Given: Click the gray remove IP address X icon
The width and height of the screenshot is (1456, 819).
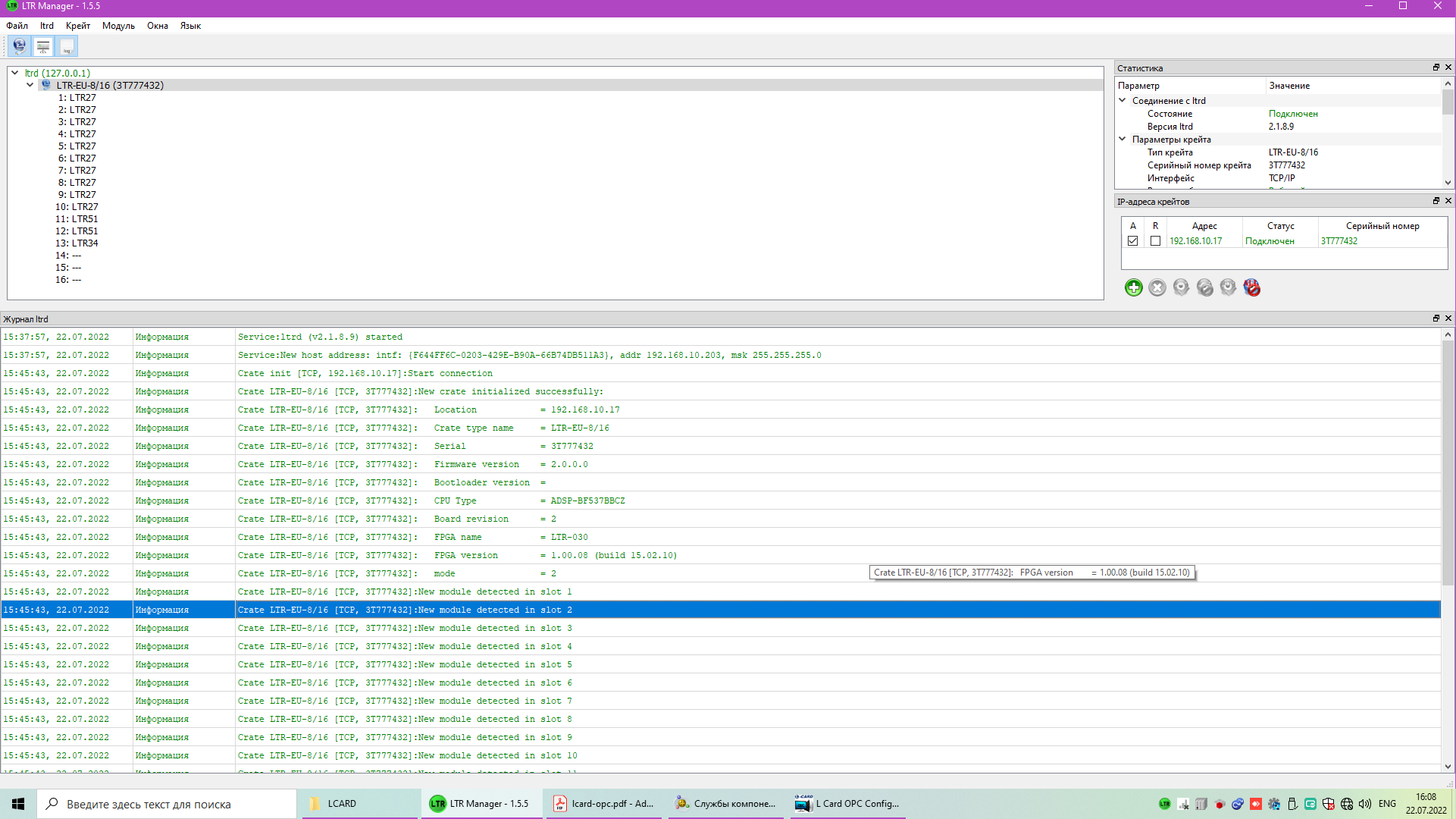Looking at the screenshot, I should (1157, 287).
